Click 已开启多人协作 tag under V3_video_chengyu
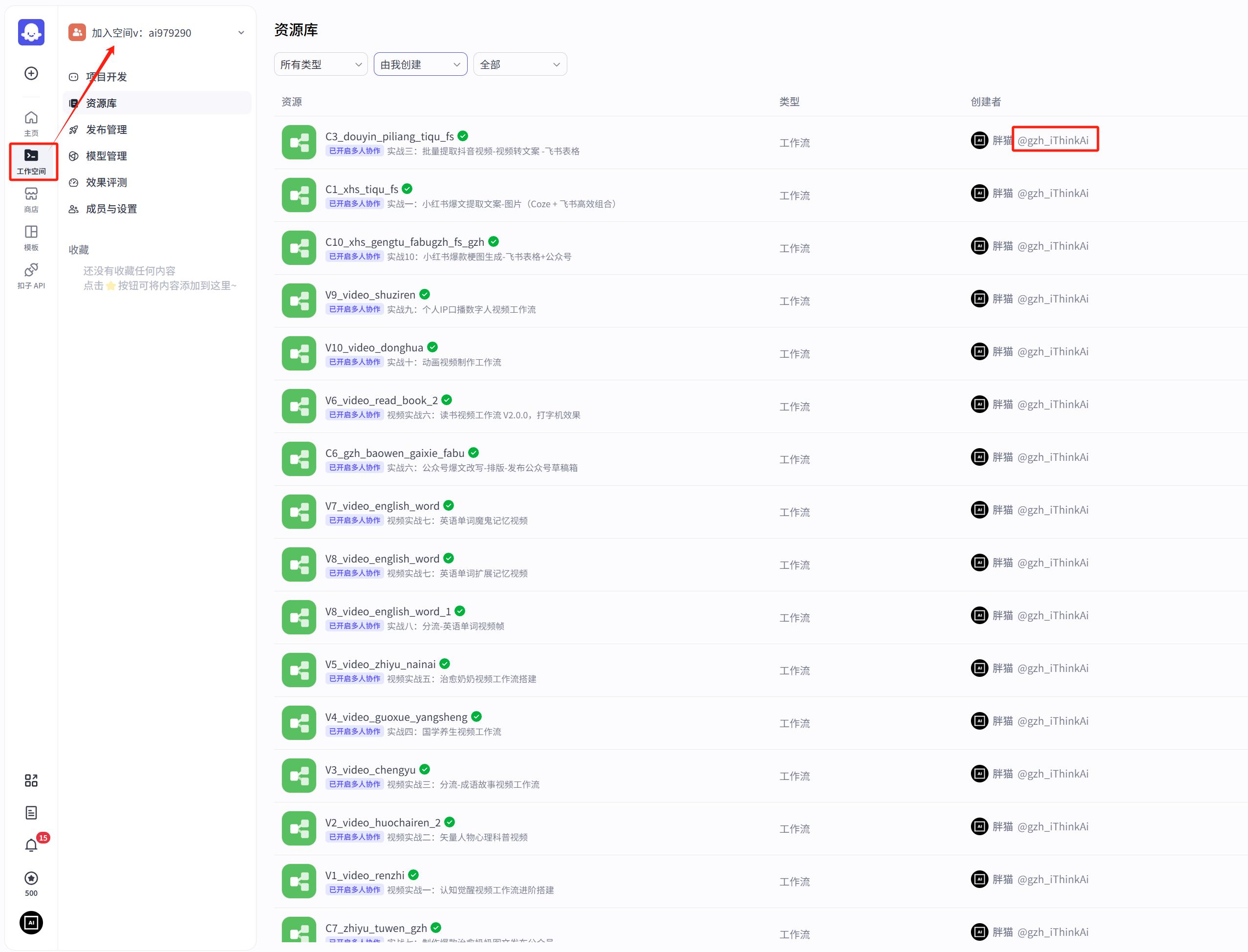The image size is (1248, 952). pos(355,784)
